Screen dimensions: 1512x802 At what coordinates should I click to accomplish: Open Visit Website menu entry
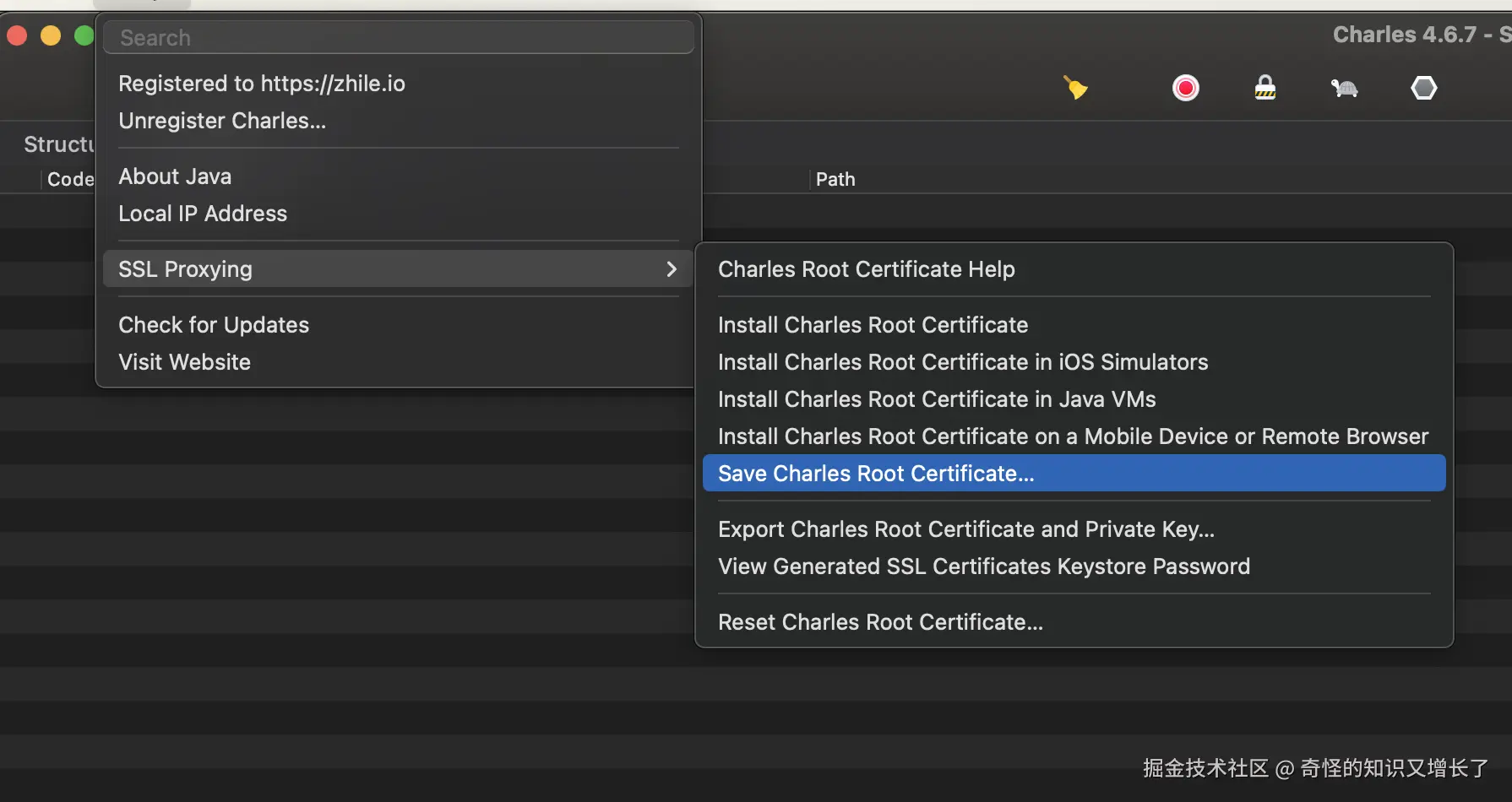click(x=184, y=362)
